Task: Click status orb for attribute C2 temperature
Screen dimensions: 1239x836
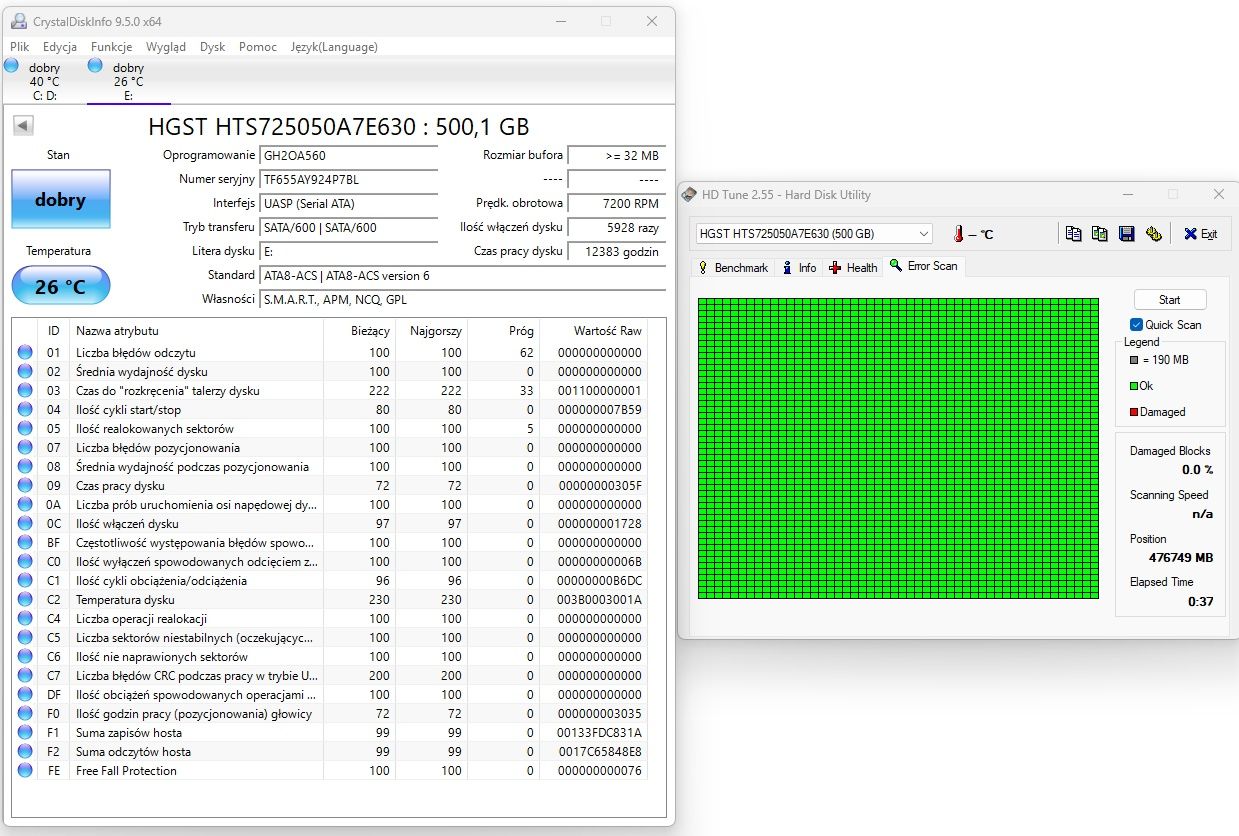Action: tap(25, 599)
